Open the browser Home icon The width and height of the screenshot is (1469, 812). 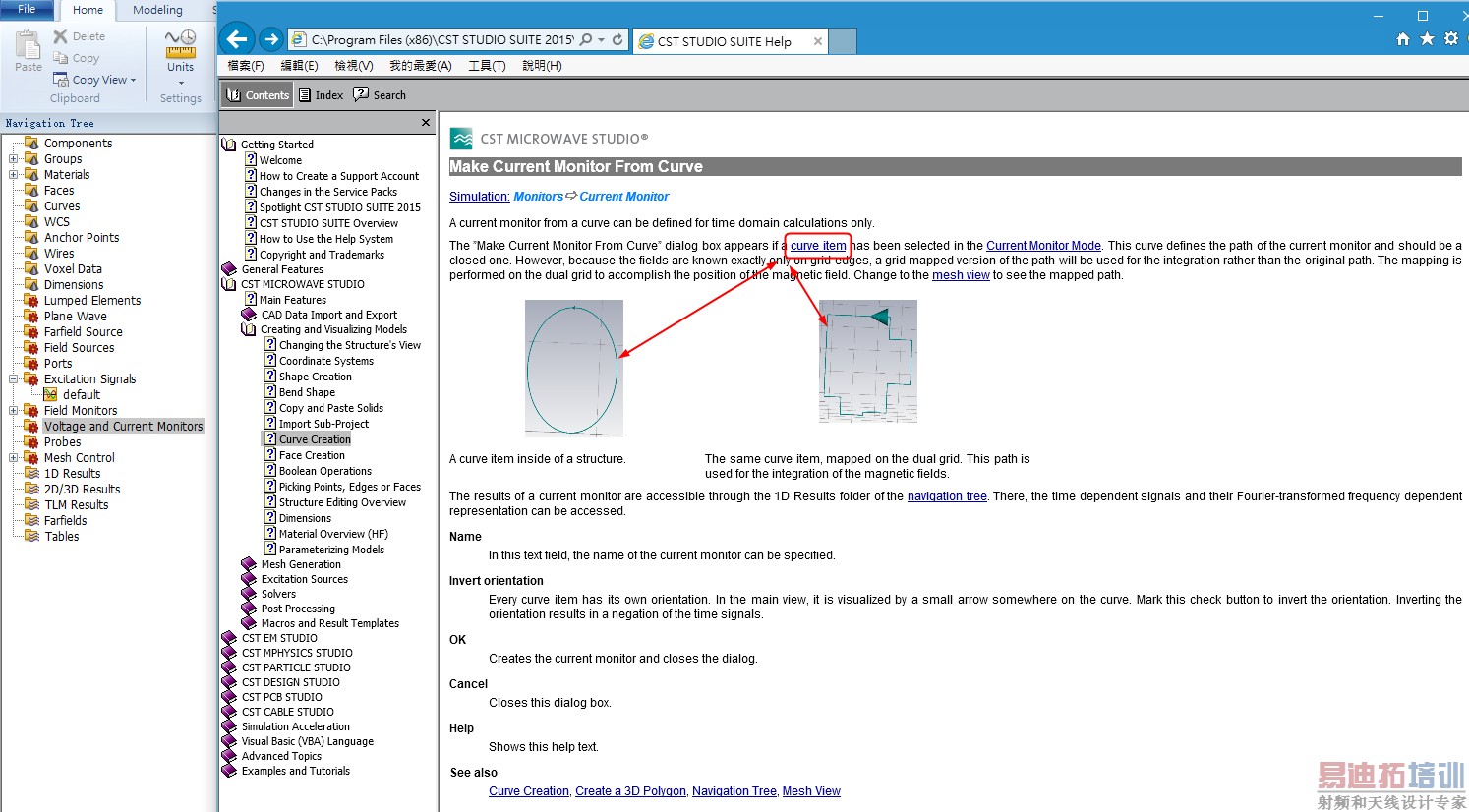[x=1403, y=39]
